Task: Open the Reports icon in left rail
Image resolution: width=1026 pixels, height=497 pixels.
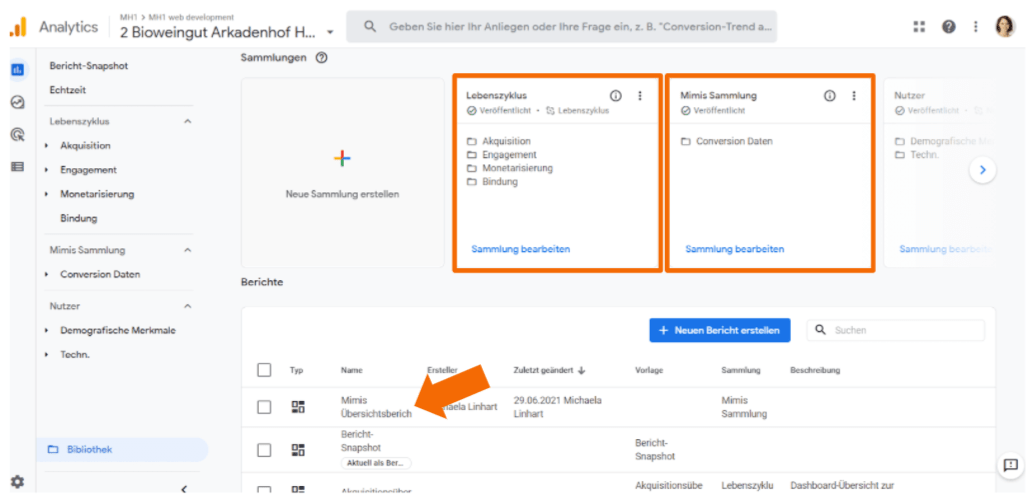Action: [x=17, y=70]
